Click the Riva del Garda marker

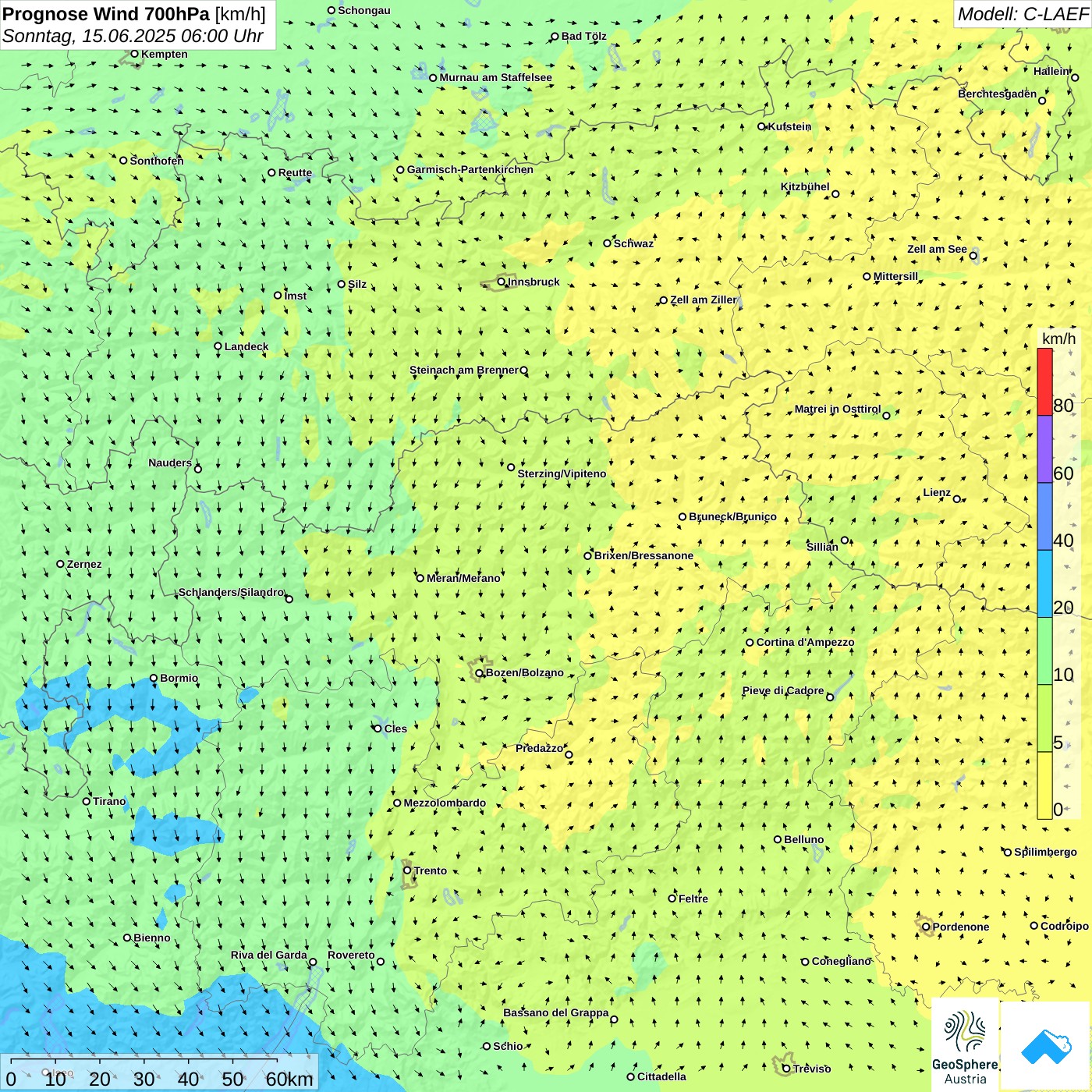pyautogui.click(x=313, y=962)
